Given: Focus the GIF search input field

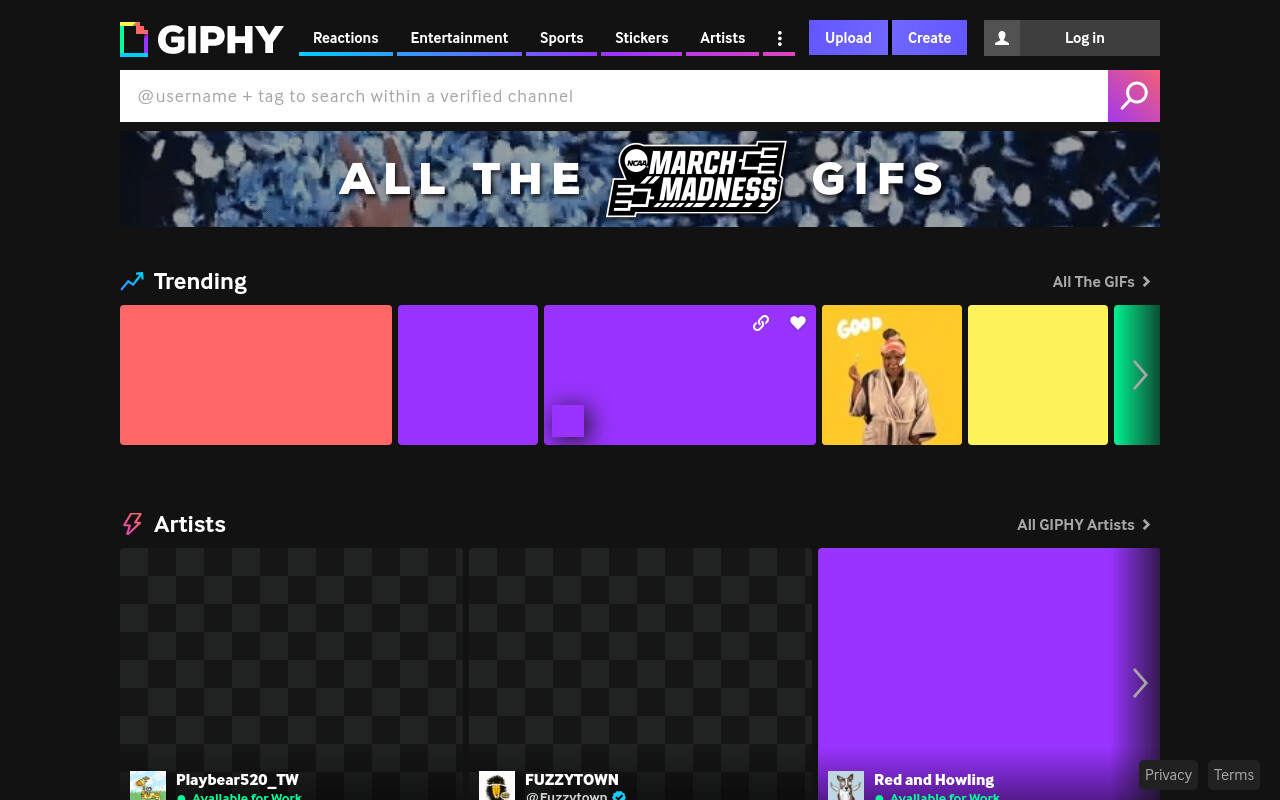Looking at the screenshot, I should pyautogui.click(x=614, y=96).
